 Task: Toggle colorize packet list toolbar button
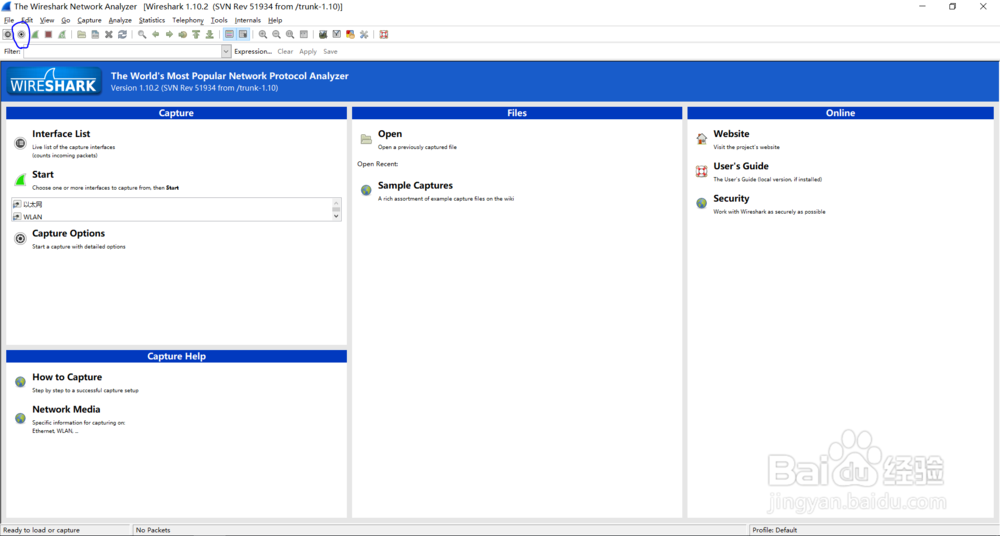[x=230, y=34]
